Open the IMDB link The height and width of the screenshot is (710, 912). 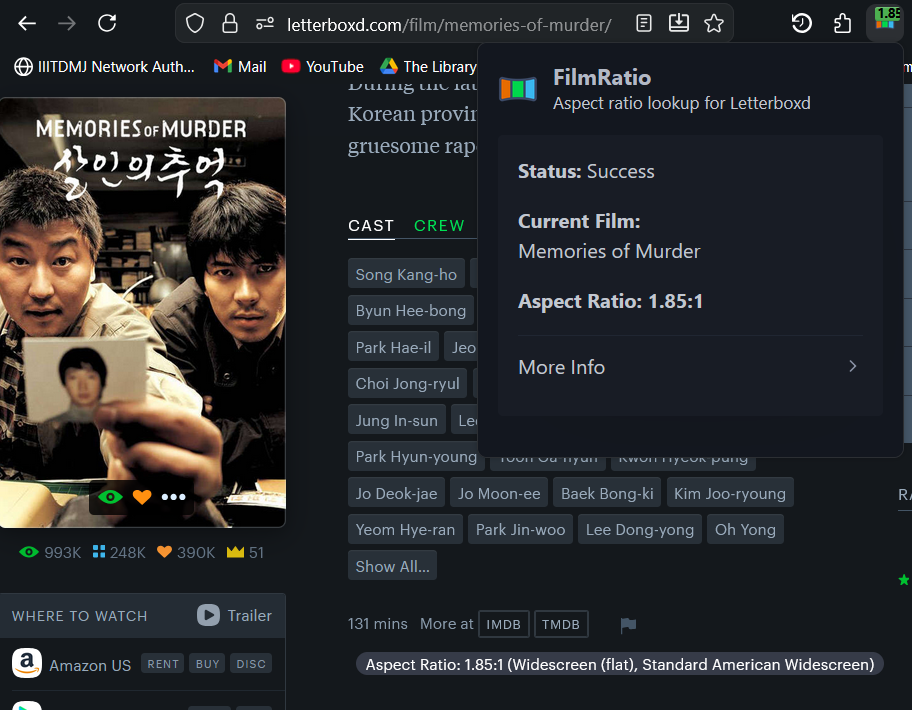coord(504,624)
